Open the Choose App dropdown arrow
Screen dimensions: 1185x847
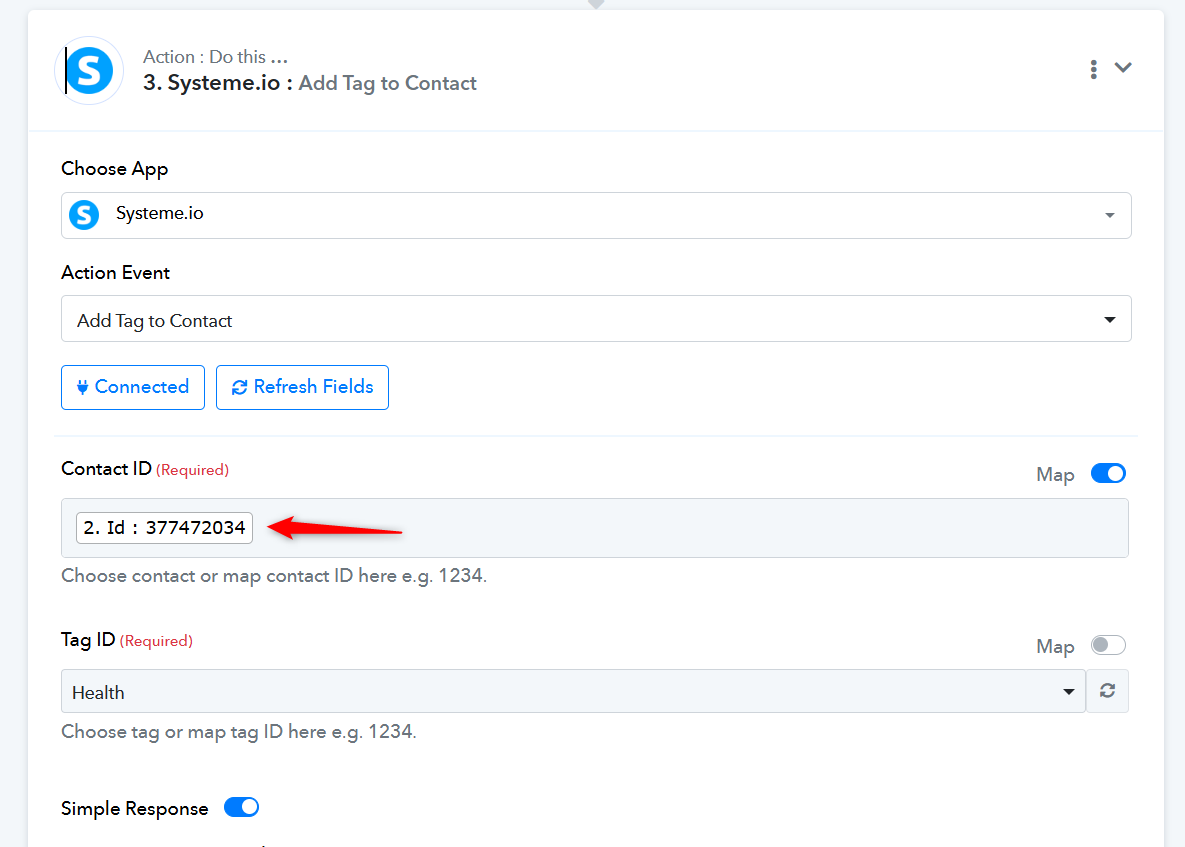[x=1109, y=215]
